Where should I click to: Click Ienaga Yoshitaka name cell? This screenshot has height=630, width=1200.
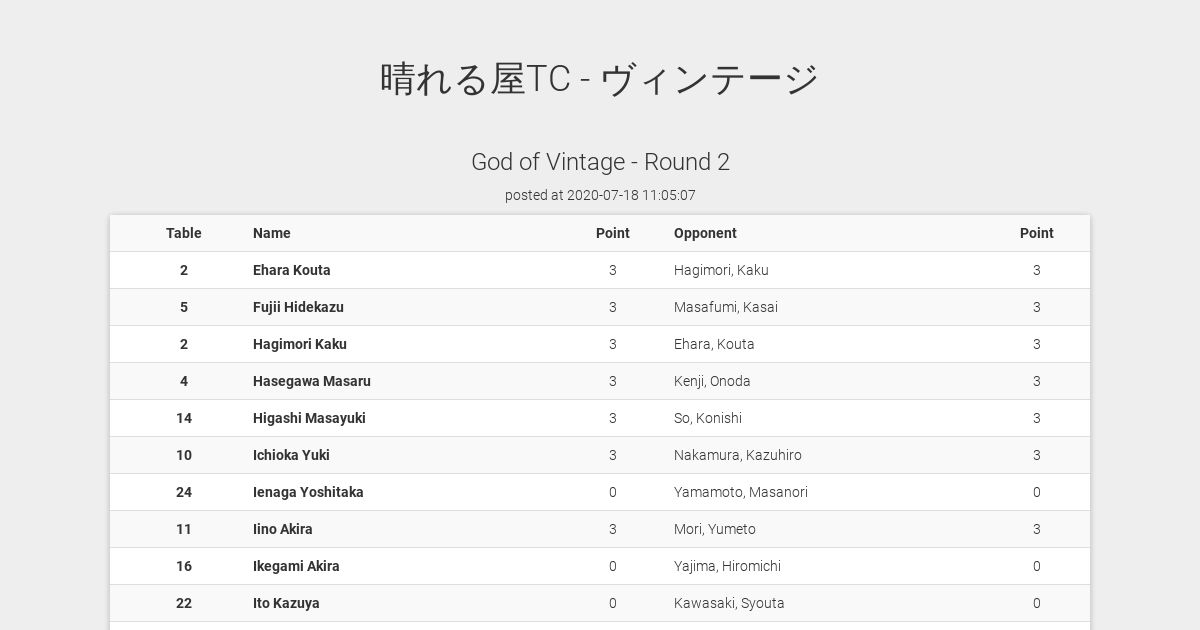point(308,492)
